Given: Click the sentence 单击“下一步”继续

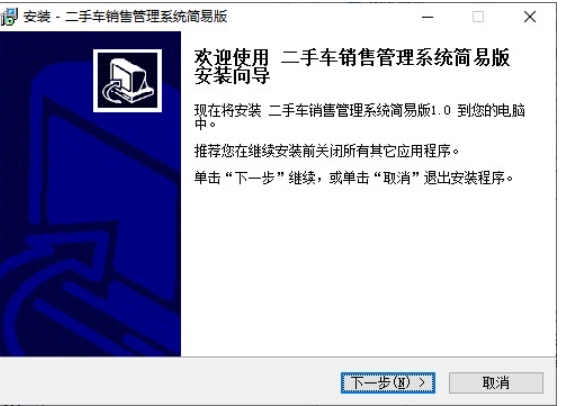Looking at the screenshot, I should (x=255, y=177).
